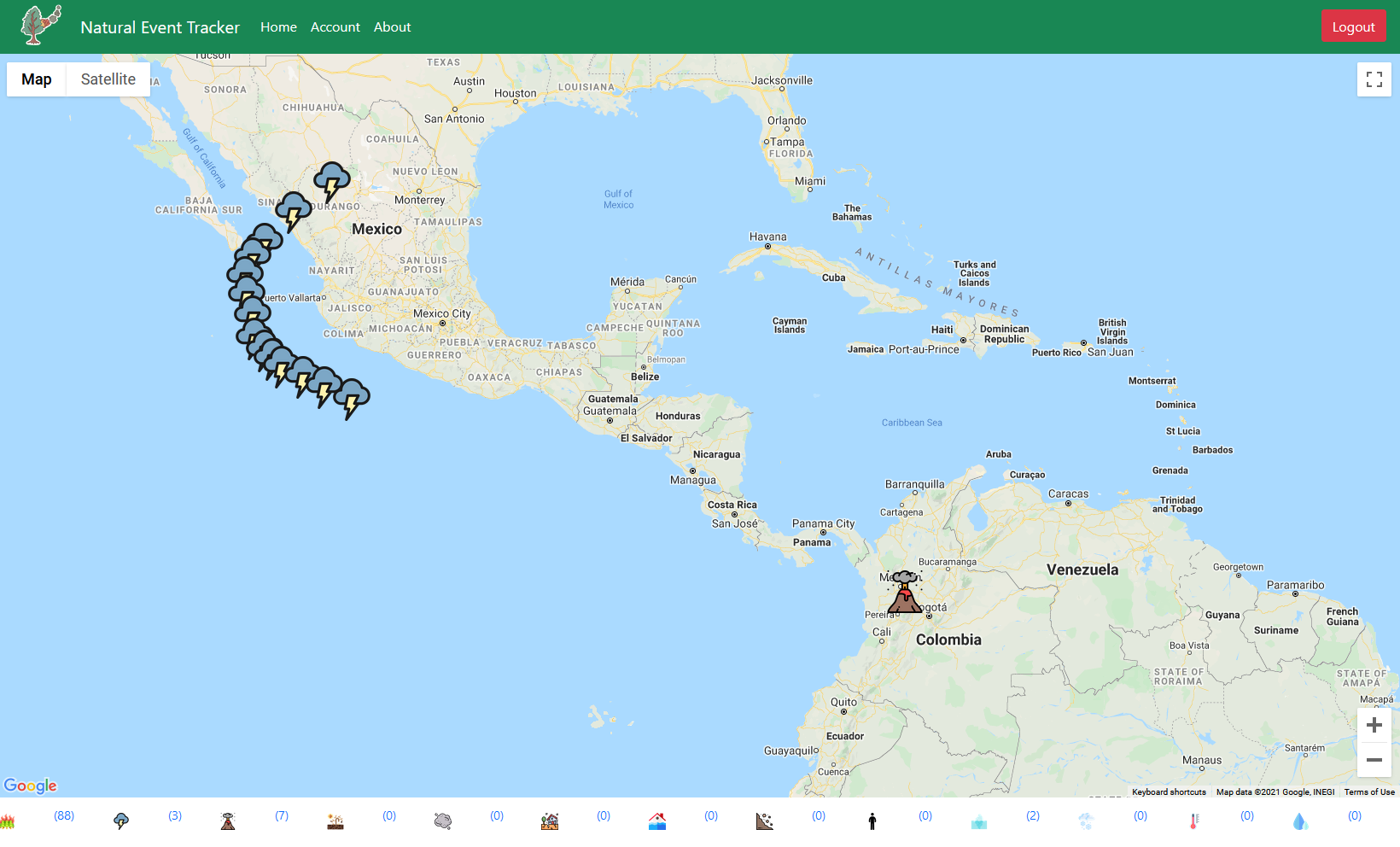
Task: Click the Venezuela country label
Action: (1082, 570)
